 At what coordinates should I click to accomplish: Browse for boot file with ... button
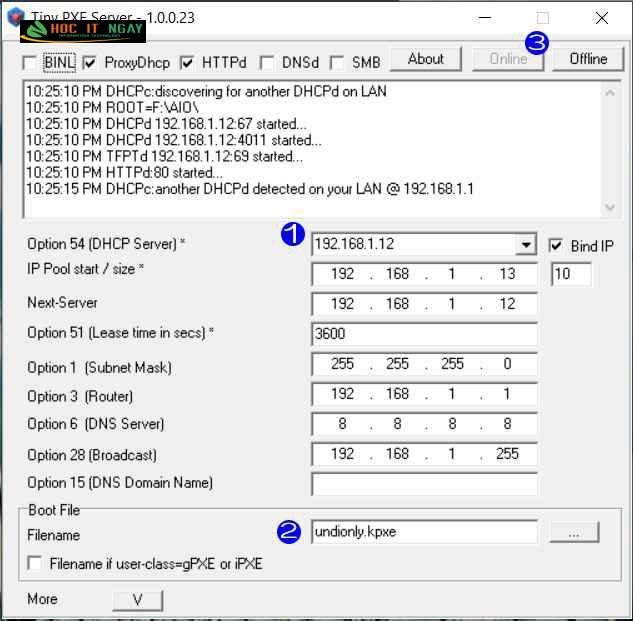(574, 533)
